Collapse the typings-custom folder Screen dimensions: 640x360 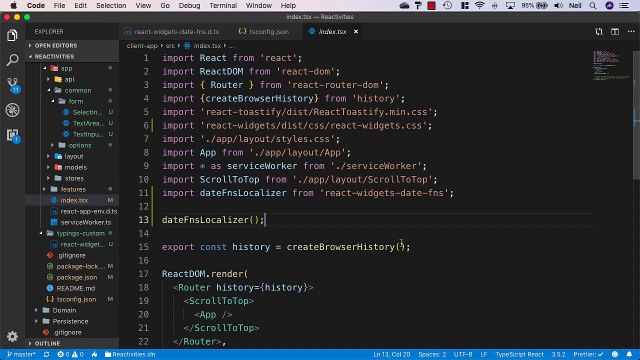(72, 233)
